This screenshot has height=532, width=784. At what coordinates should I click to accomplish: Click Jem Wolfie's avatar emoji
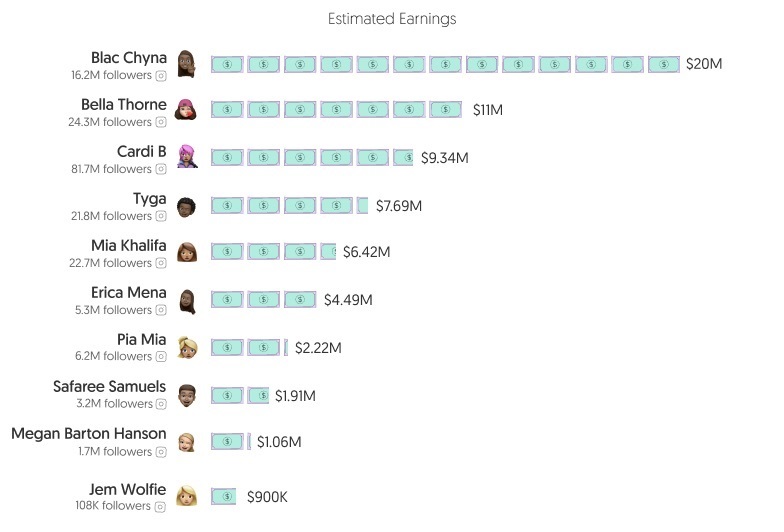click(186, 496)
